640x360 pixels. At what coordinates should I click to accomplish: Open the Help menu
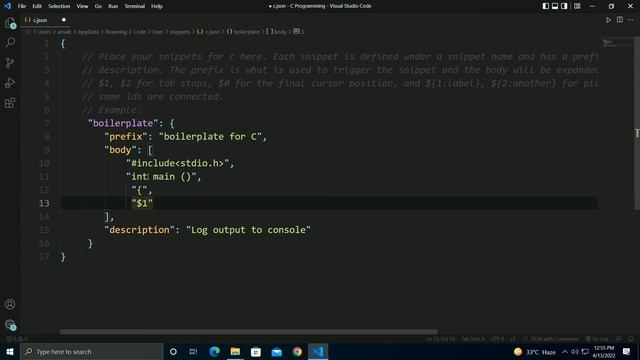pos(157,6)
